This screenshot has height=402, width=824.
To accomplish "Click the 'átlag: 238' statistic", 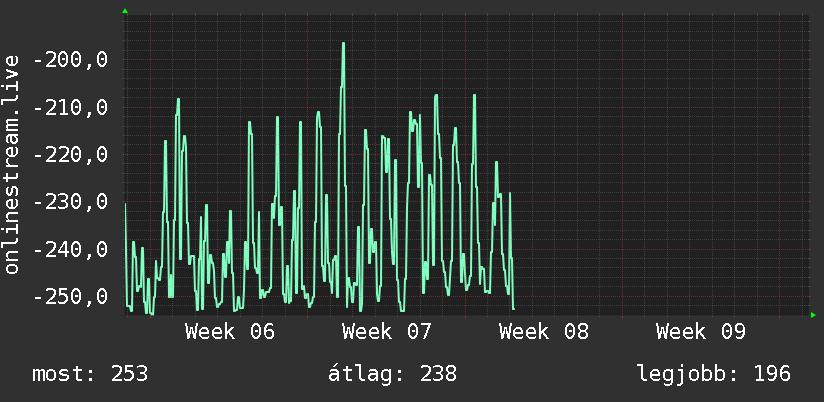I will 393,374.
